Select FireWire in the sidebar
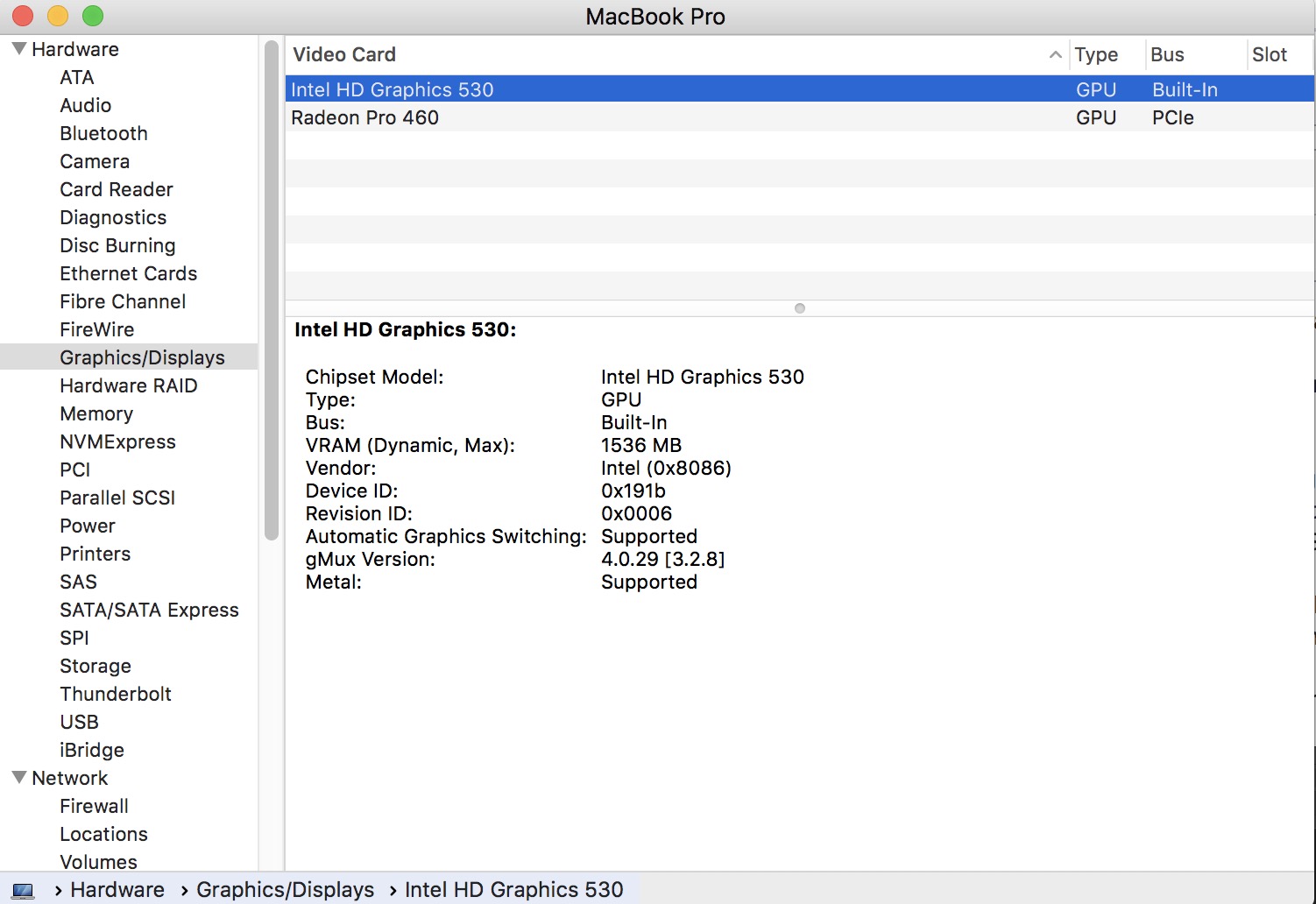Viewport: 1316px width, 904px height. point(97,329)
